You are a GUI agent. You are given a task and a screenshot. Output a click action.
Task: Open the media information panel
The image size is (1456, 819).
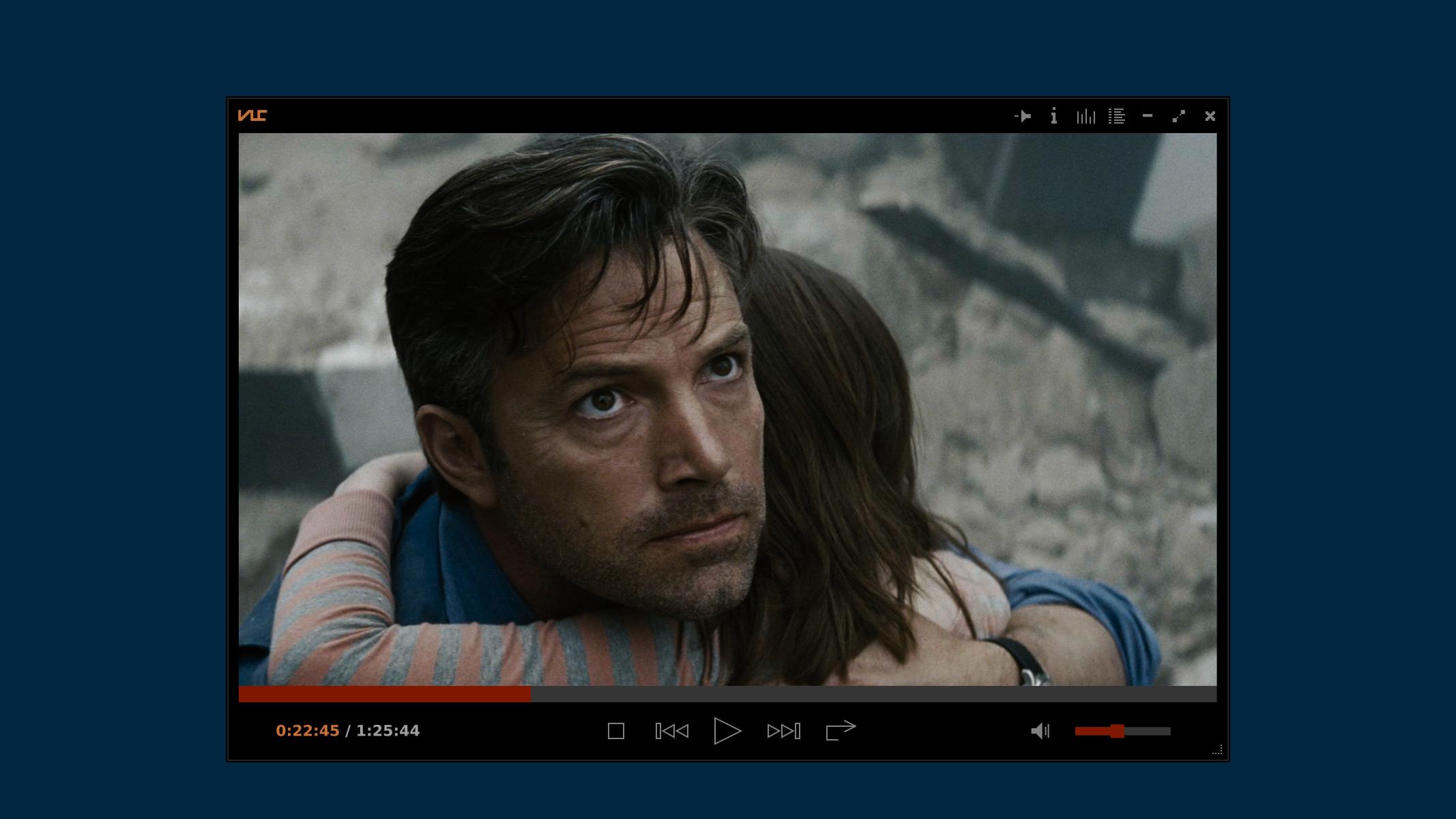point(1054,116)
